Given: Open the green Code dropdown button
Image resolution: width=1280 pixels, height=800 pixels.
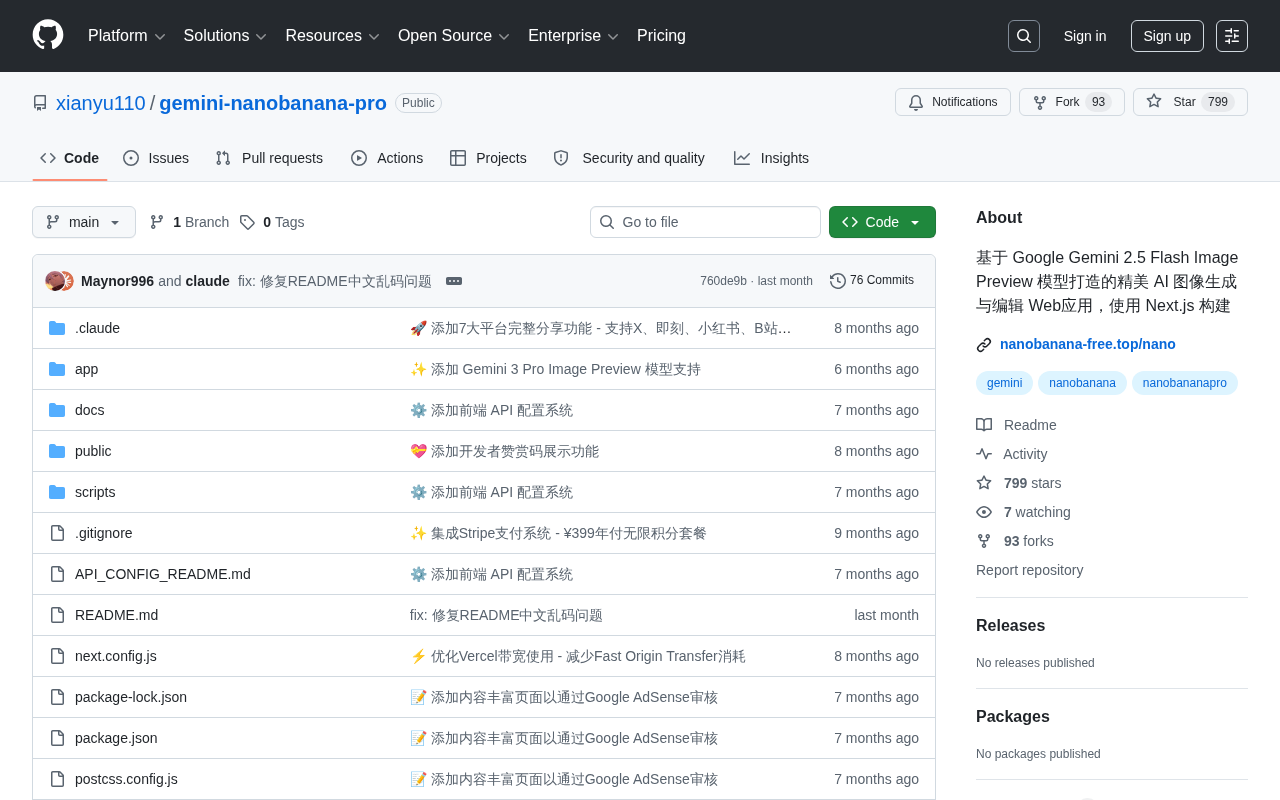Looking at the screenshot, I should pos(882,222).
